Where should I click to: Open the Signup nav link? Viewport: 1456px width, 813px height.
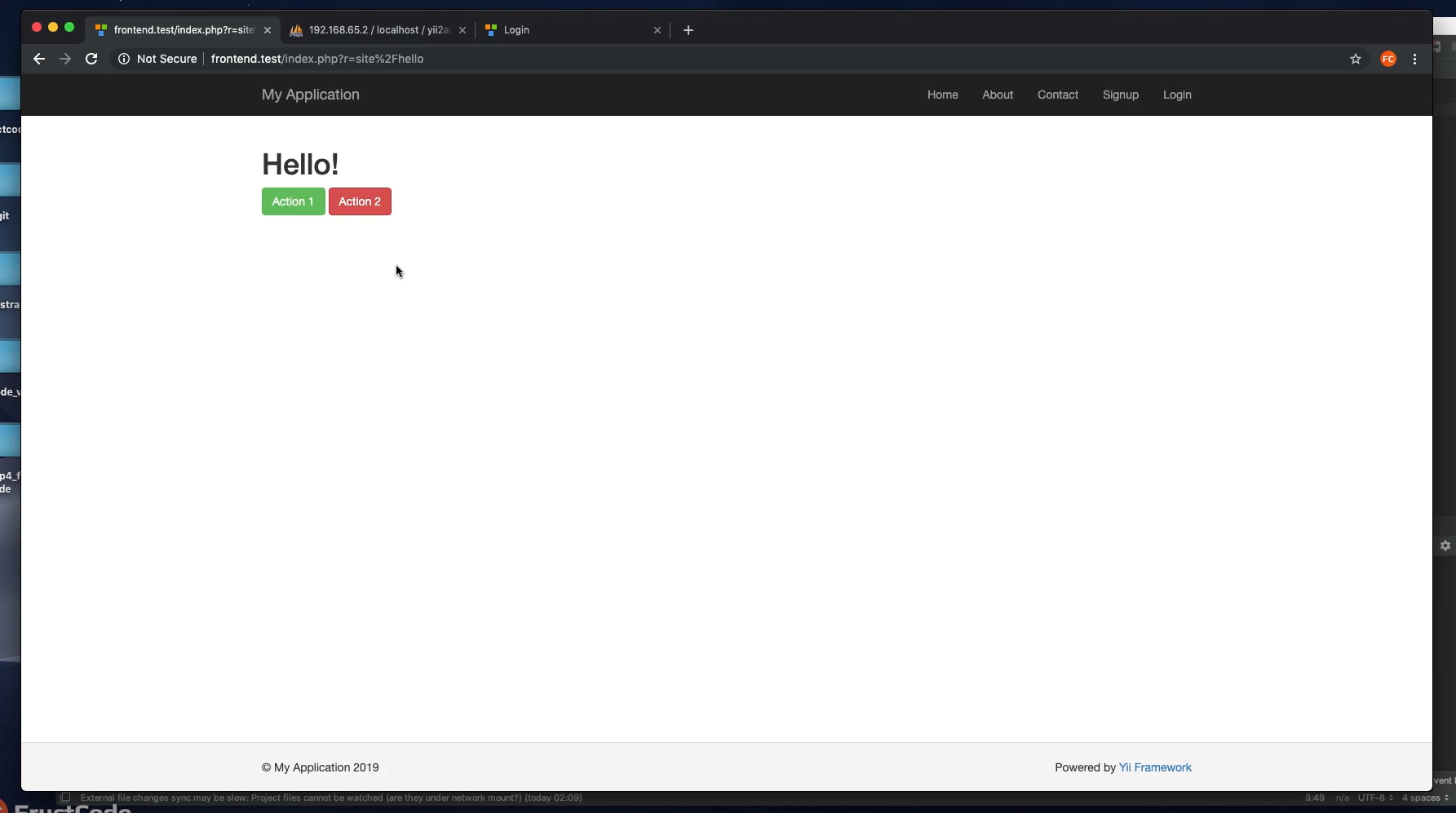coord(1120,95)
